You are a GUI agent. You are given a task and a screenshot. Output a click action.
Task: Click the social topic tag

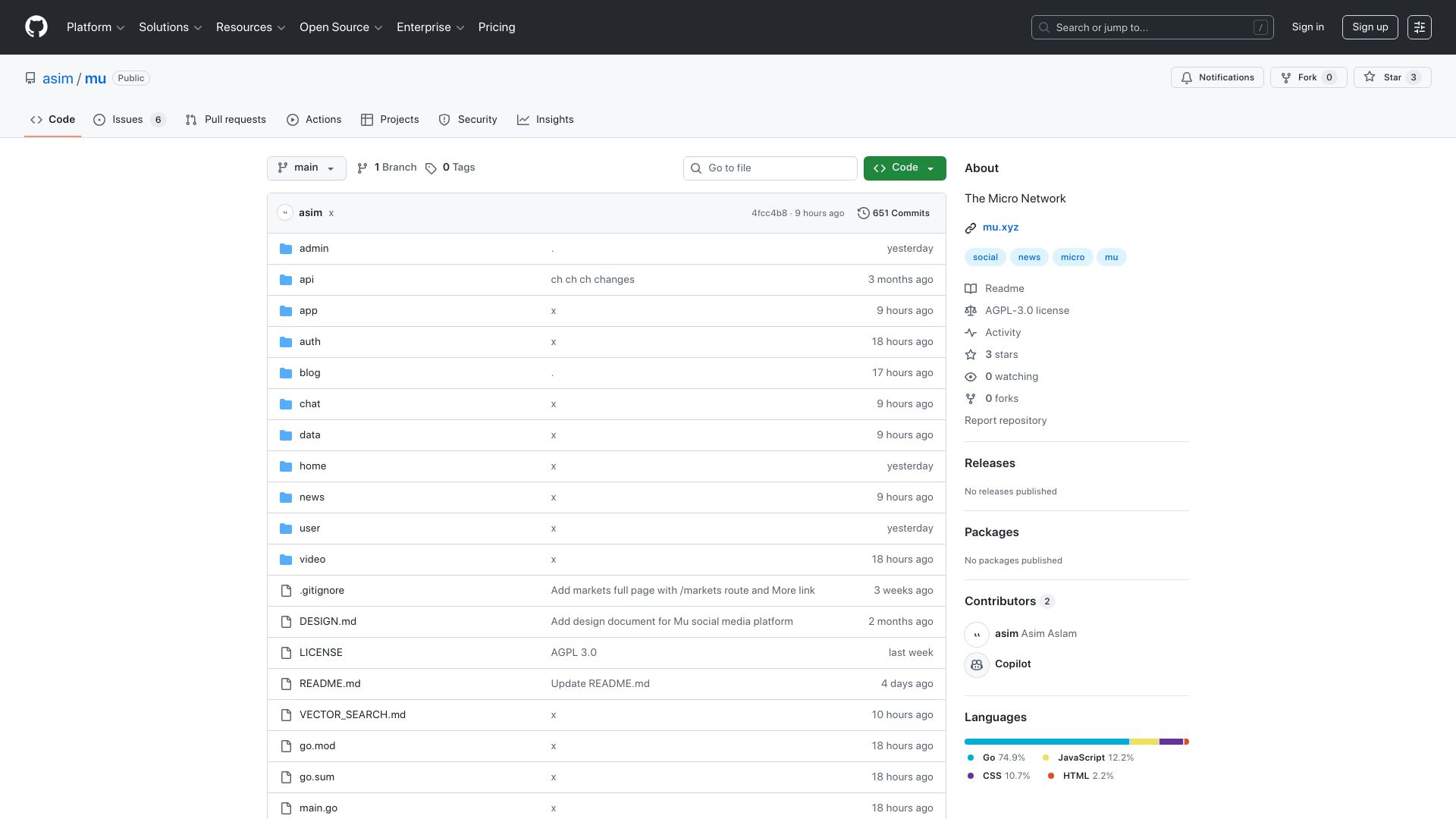pyautogui.click(x=985, y=257)
